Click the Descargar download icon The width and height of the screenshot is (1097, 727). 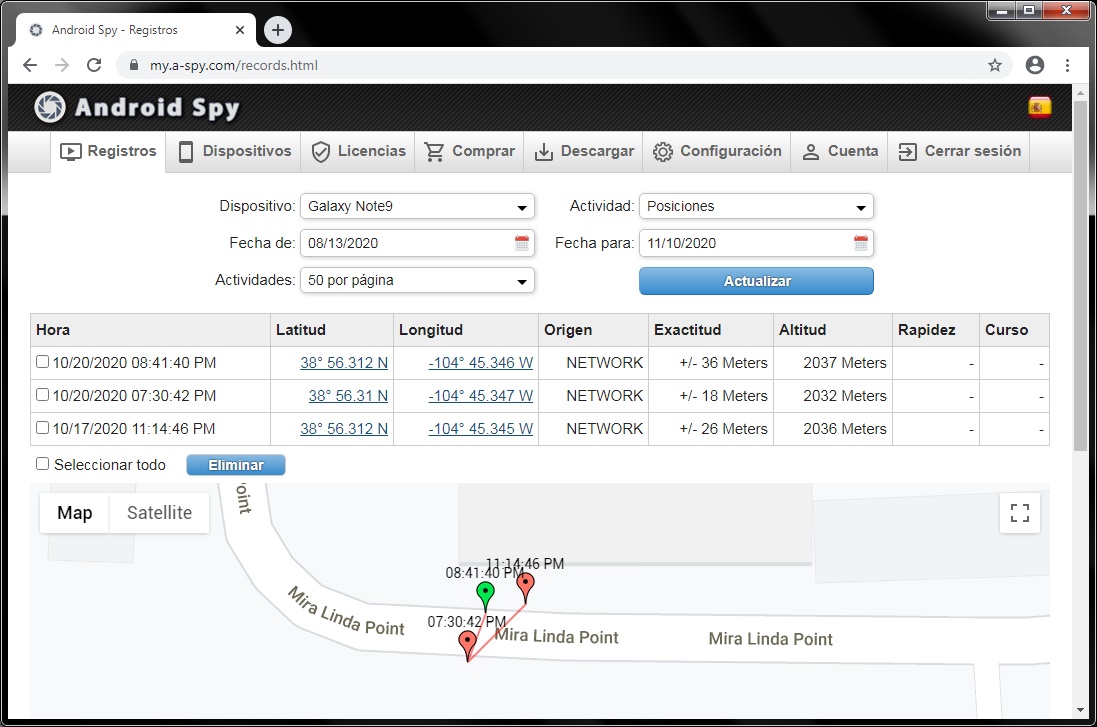[544, 152]
